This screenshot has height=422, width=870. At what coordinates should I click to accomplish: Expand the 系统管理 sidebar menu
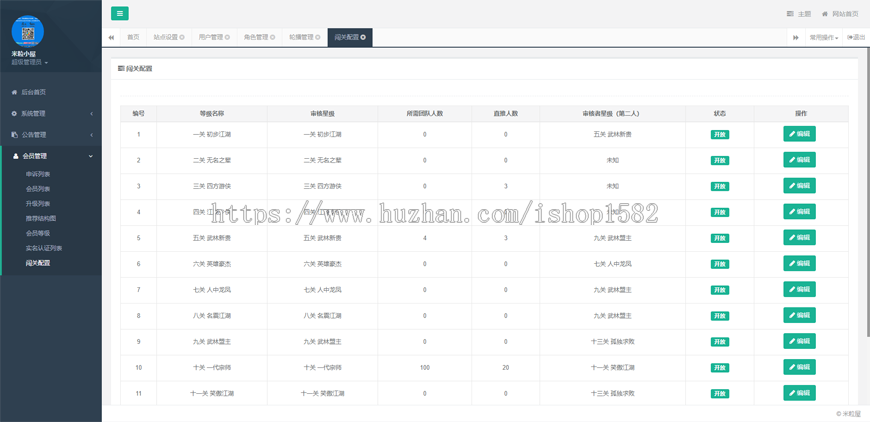click(x=51, y=114)
